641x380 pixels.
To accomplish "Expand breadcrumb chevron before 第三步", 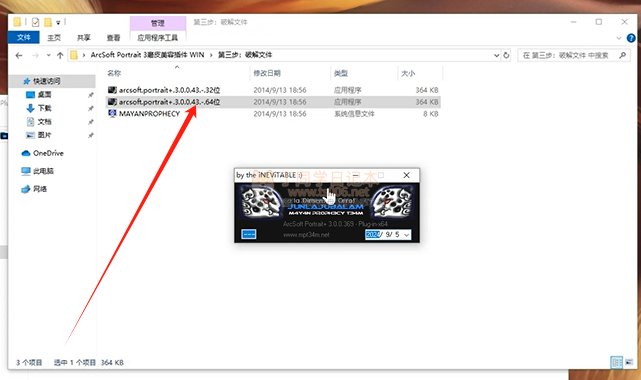I will click(x=211, y=55).
